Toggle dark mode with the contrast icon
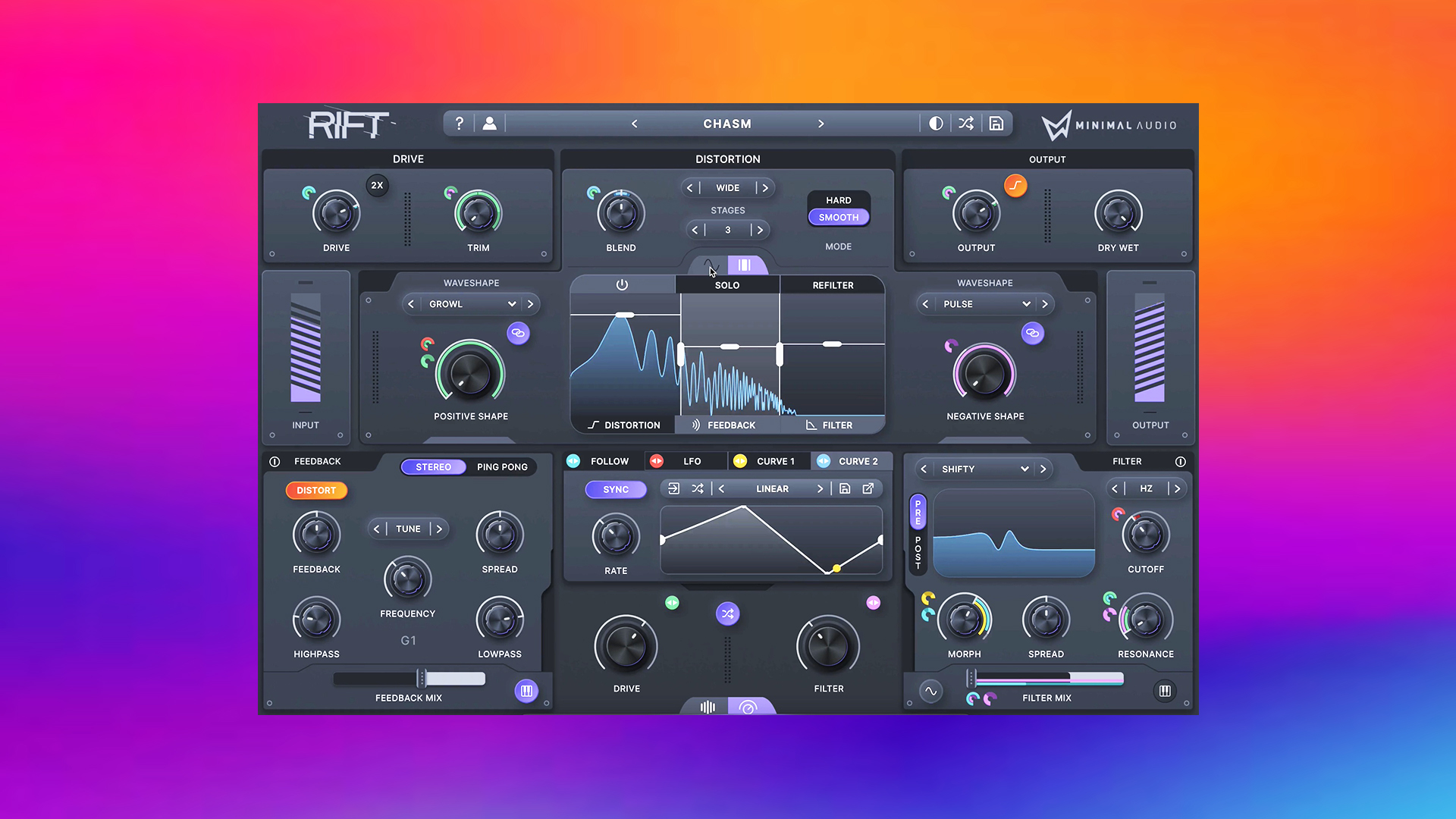The image size is (1456, 819). coord(935,123)
